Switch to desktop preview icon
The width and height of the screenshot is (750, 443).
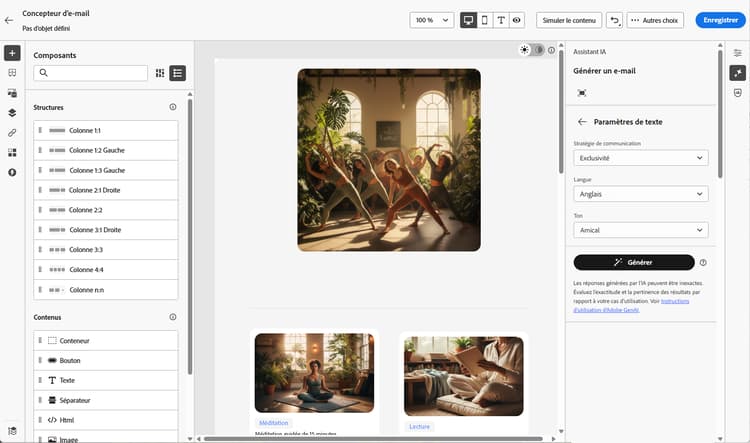(468, 20)
